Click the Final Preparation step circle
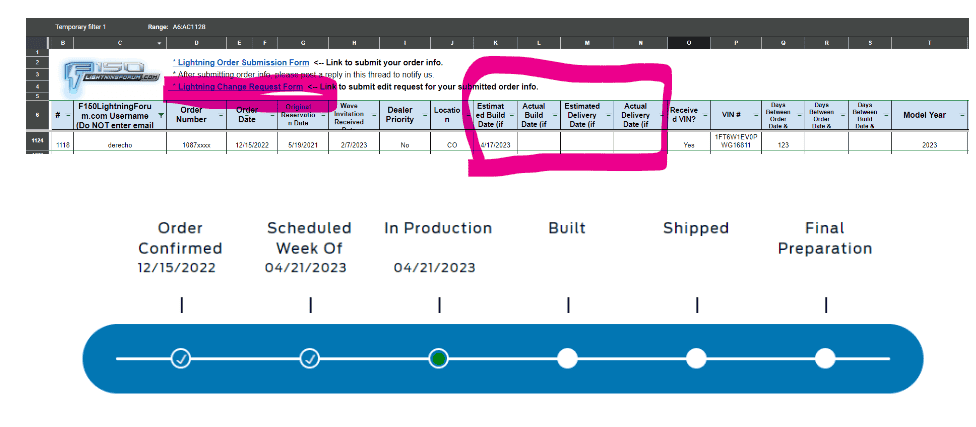The image size is (976, 427). pos(825,358)
